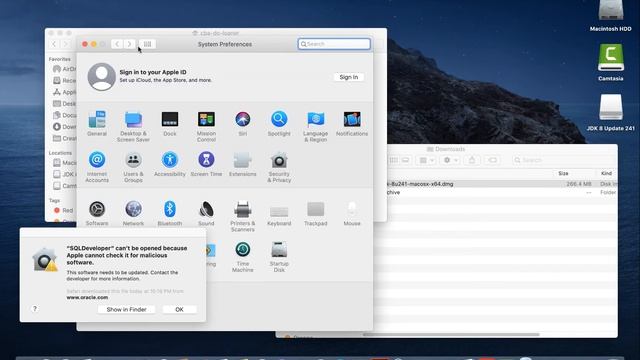
Task: Open Dock preferences
Action: (170, 124)
